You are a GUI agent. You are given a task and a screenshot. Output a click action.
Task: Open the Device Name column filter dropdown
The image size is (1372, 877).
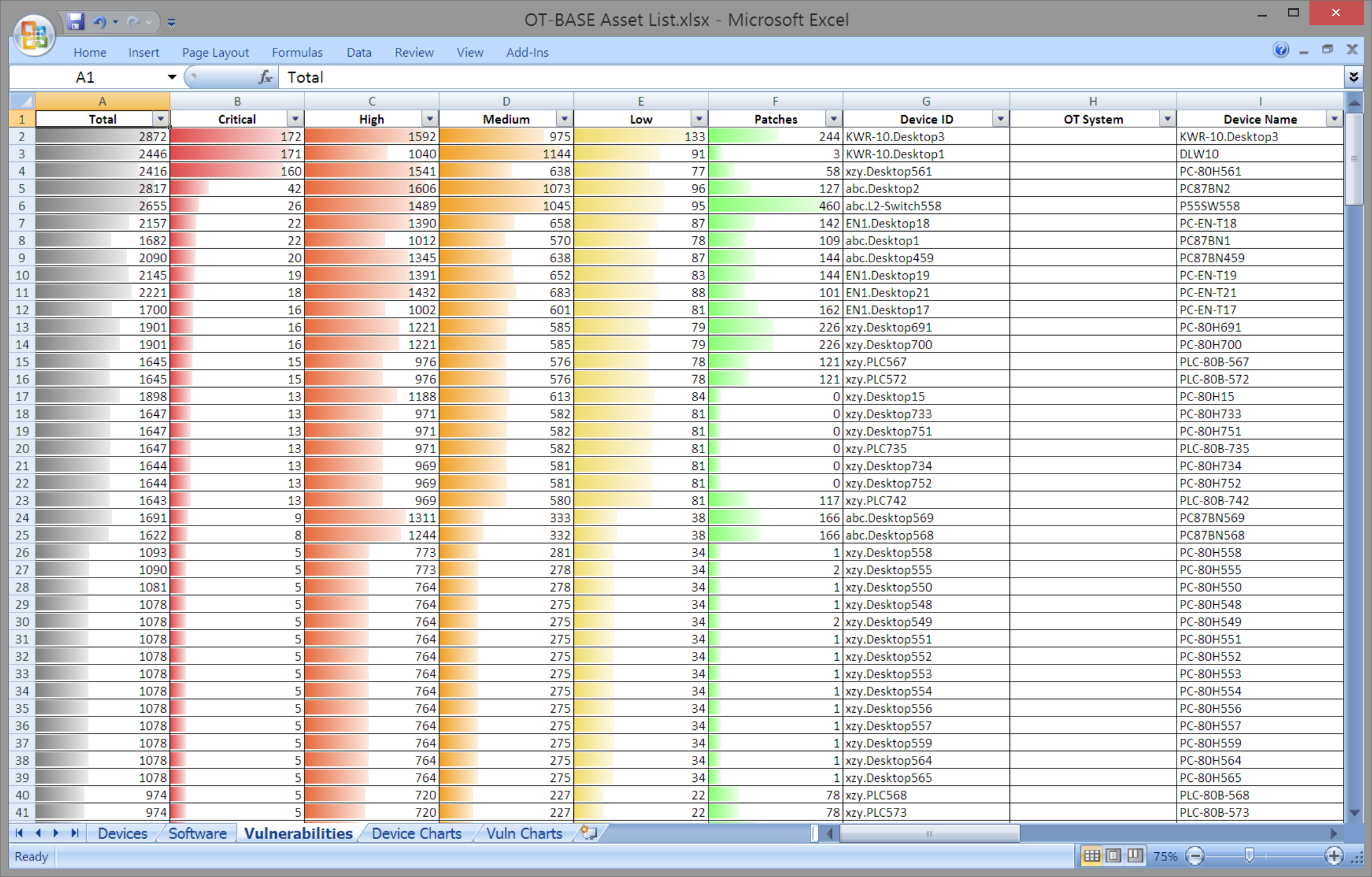[x=1334, y=119]
